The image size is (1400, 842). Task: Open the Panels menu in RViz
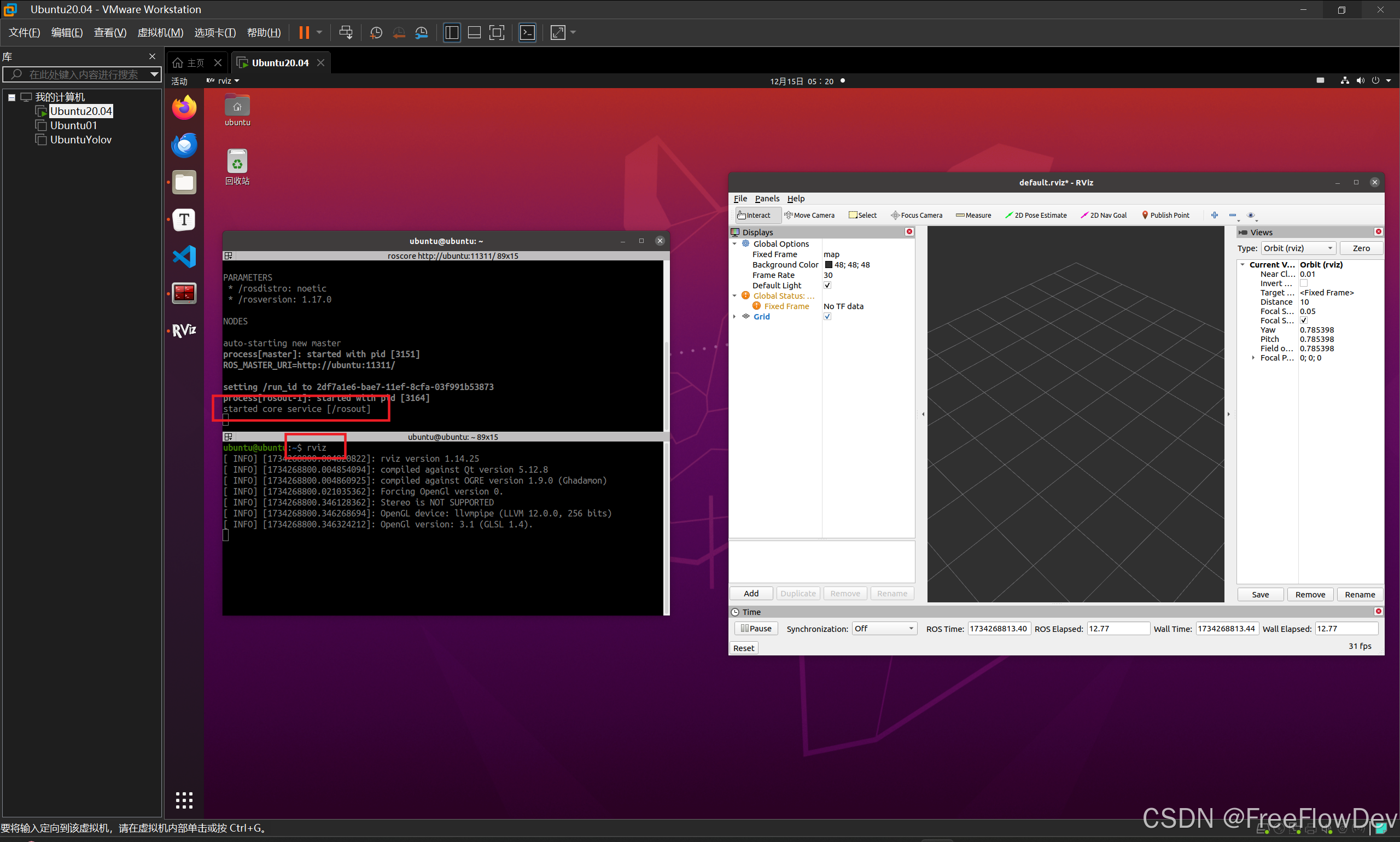[767, 198]
